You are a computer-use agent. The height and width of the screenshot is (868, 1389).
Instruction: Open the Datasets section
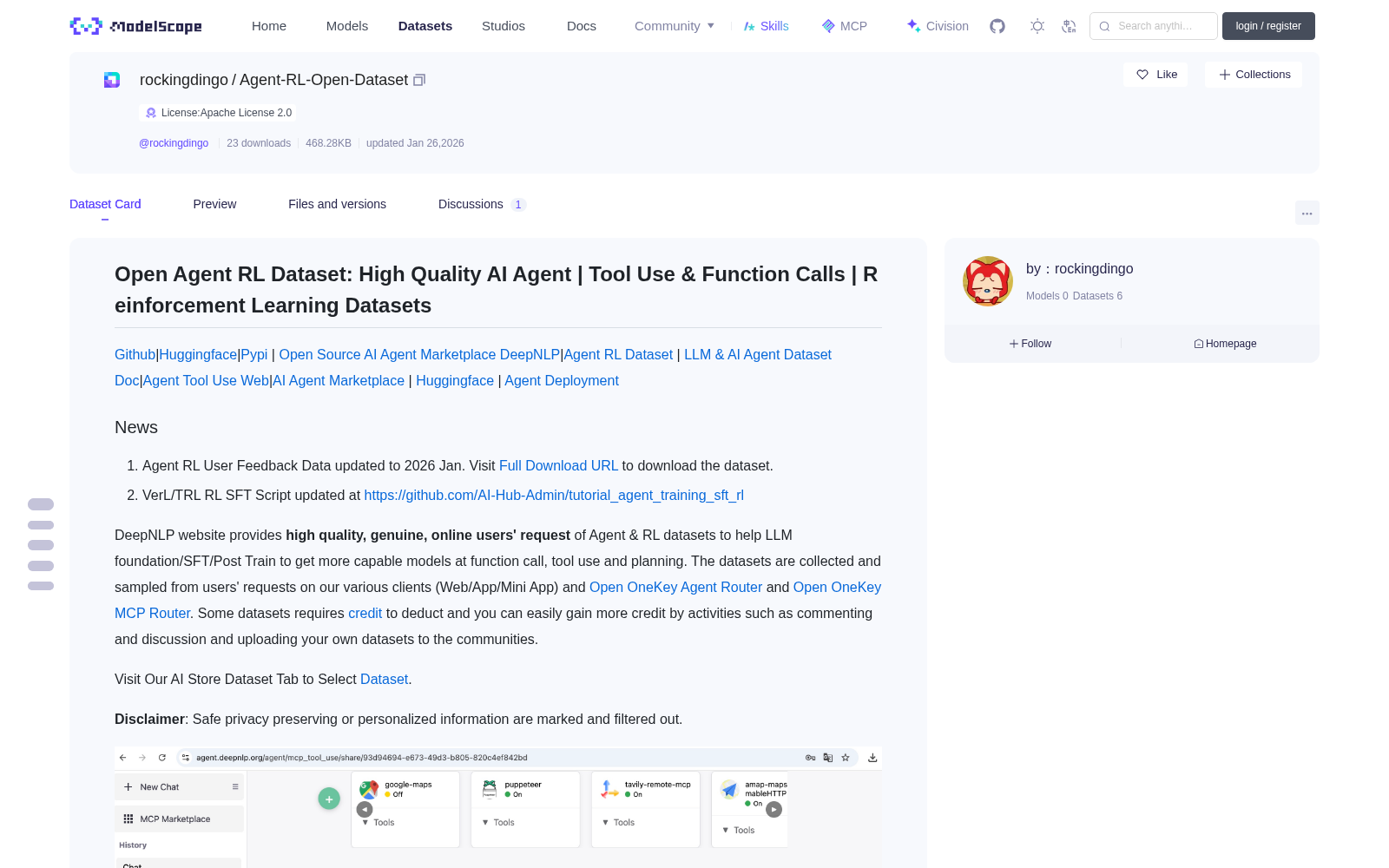click(x=425, y=26)
